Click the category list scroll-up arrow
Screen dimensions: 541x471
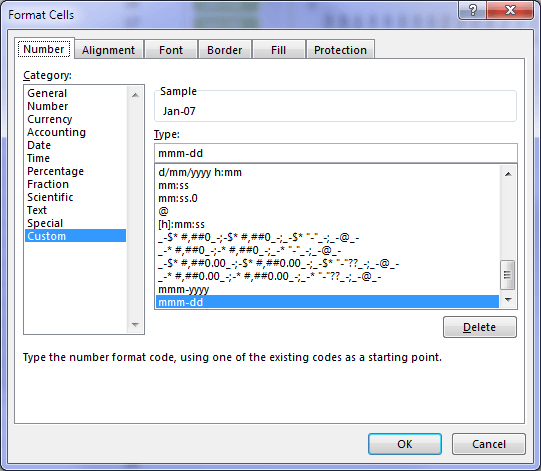tap(135, 95)
